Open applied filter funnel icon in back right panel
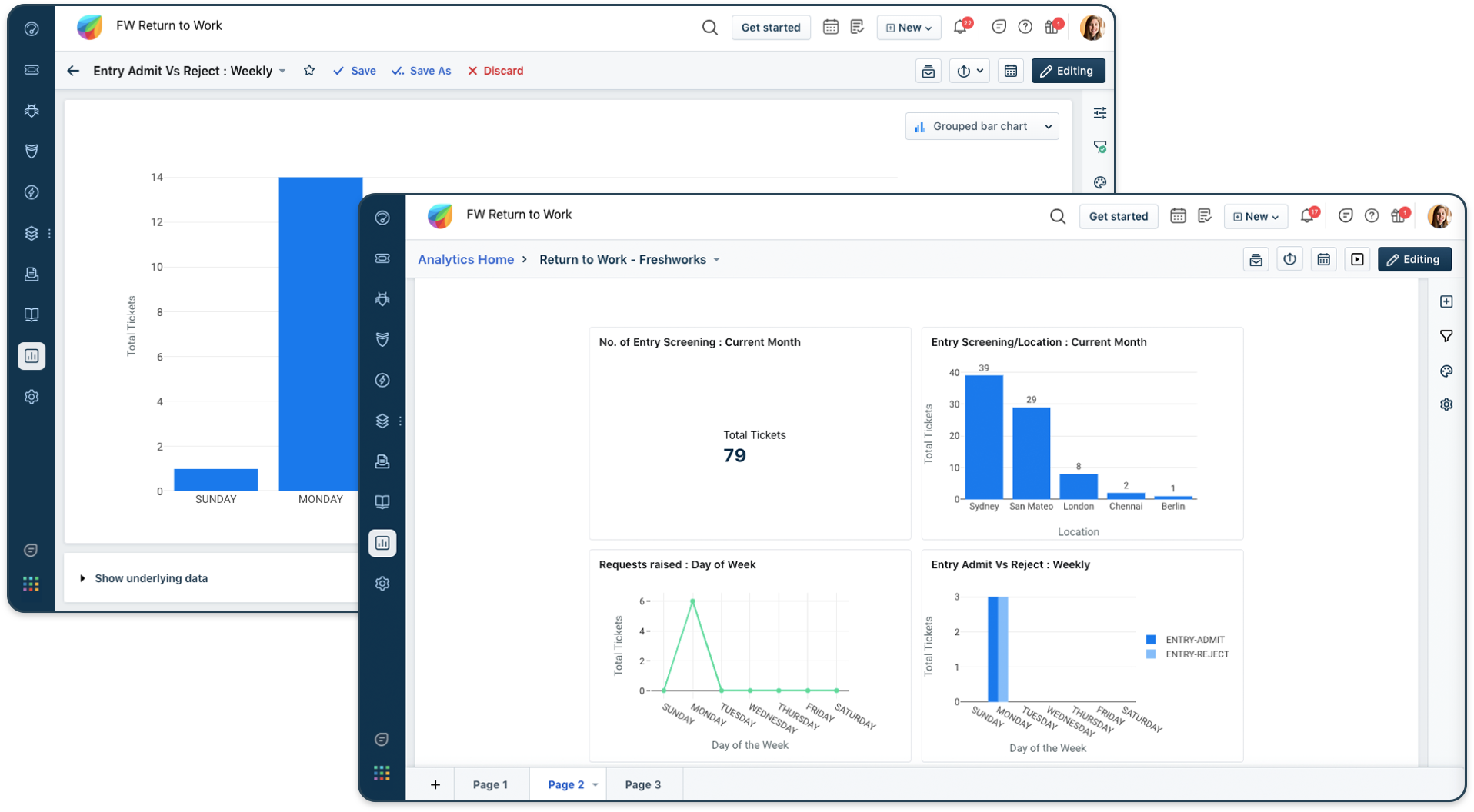 1100,147
